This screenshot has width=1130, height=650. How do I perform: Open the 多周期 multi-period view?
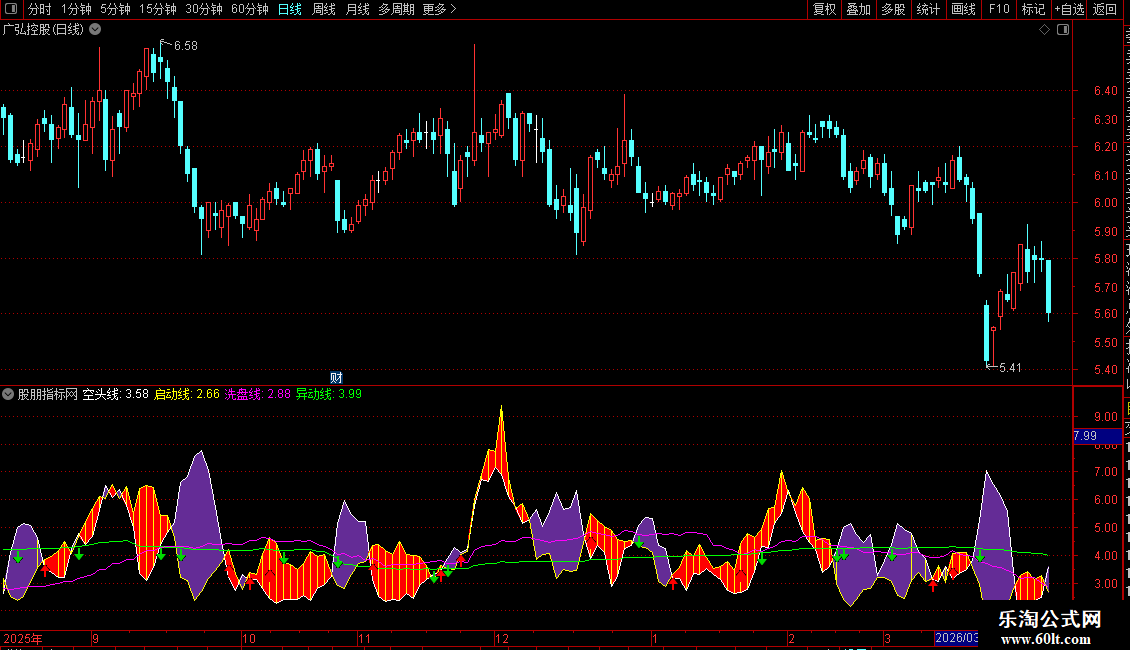point(396,9)
